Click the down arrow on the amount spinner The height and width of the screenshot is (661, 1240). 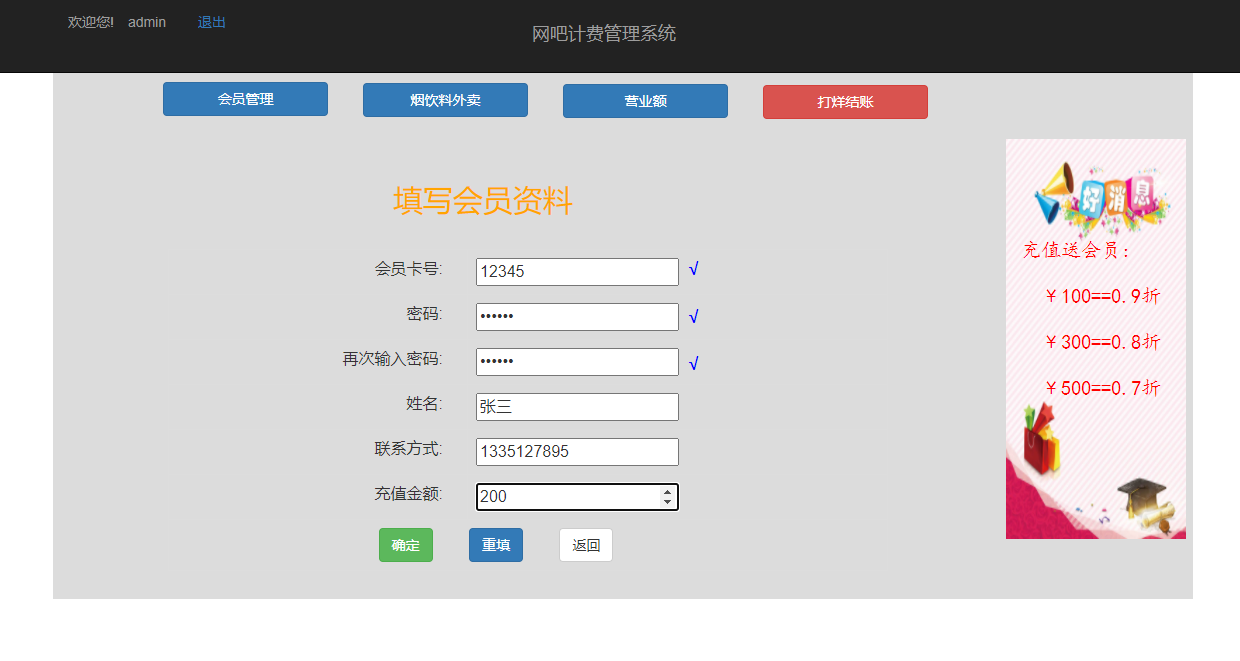click(668, 501)
